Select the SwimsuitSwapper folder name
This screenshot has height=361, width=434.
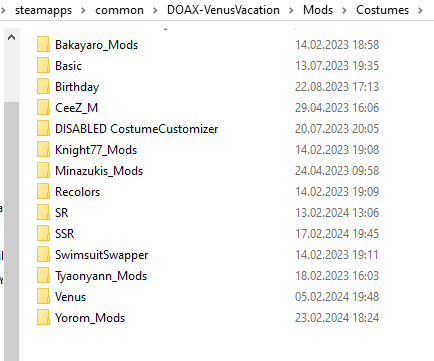[102, 255]
